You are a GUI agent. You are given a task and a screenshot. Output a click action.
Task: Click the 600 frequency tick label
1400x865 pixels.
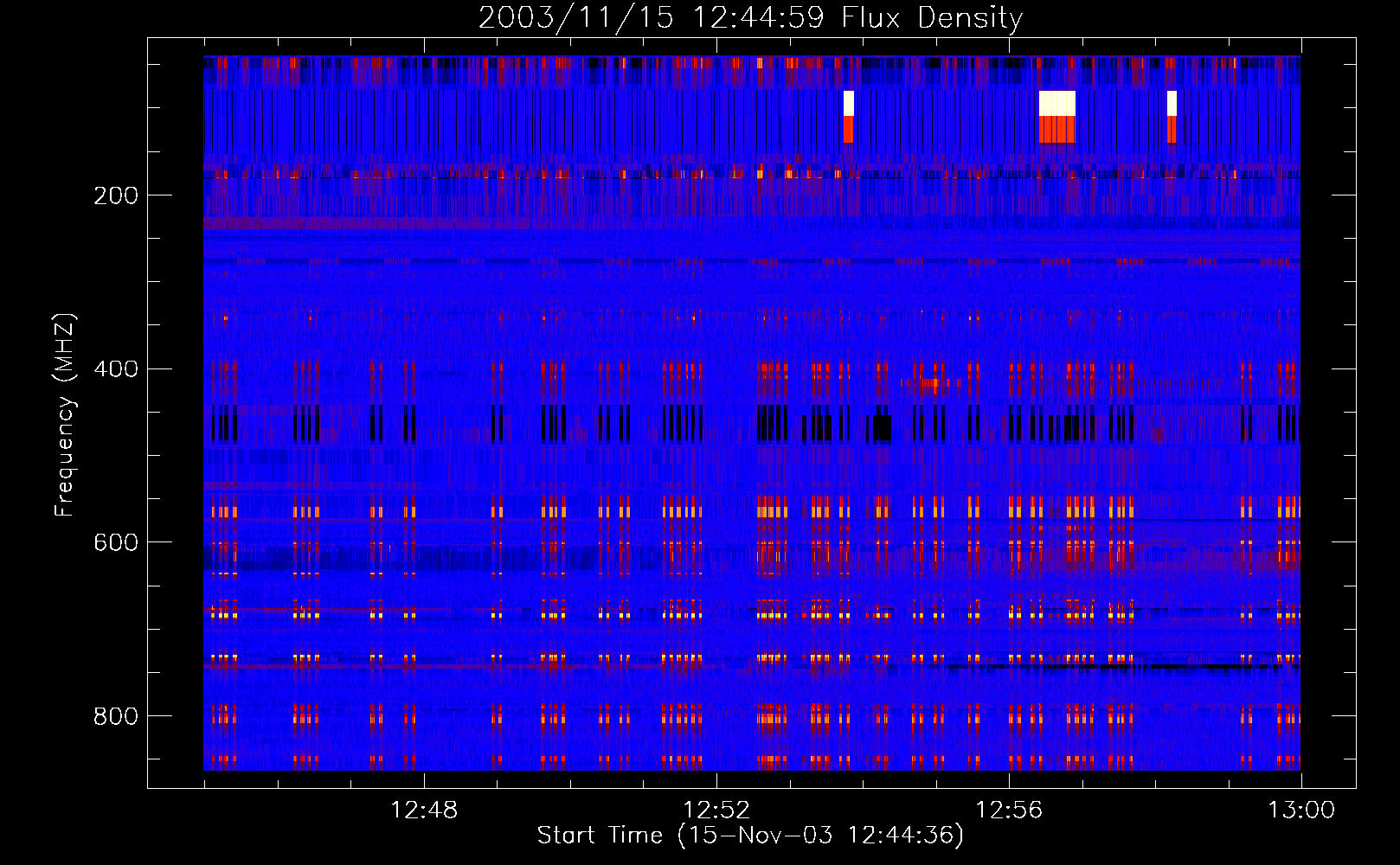[x=116, y=542]
